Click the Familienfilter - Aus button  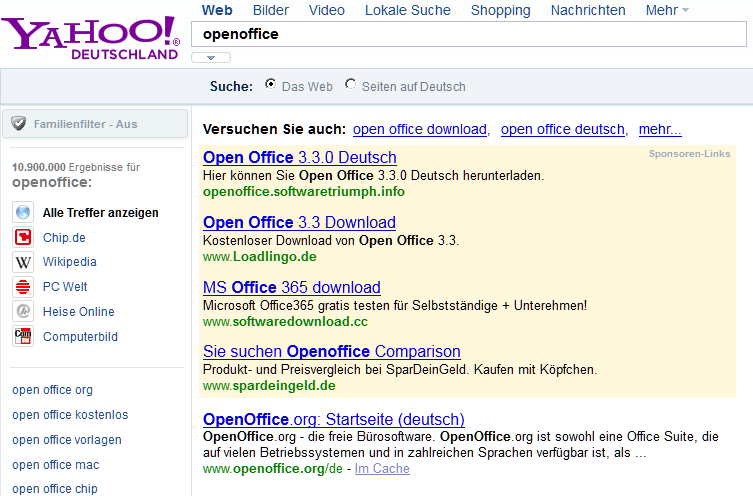[x=95, y=124]
